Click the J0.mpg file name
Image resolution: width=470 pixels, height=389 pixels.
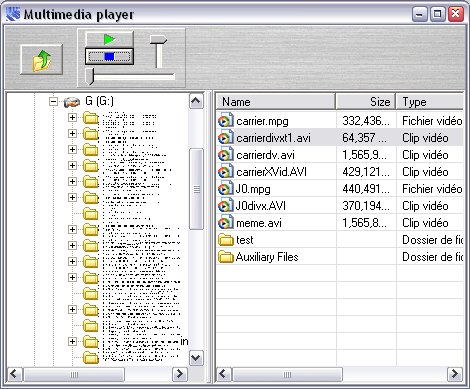pyautogui.click(x=253, y=189)
